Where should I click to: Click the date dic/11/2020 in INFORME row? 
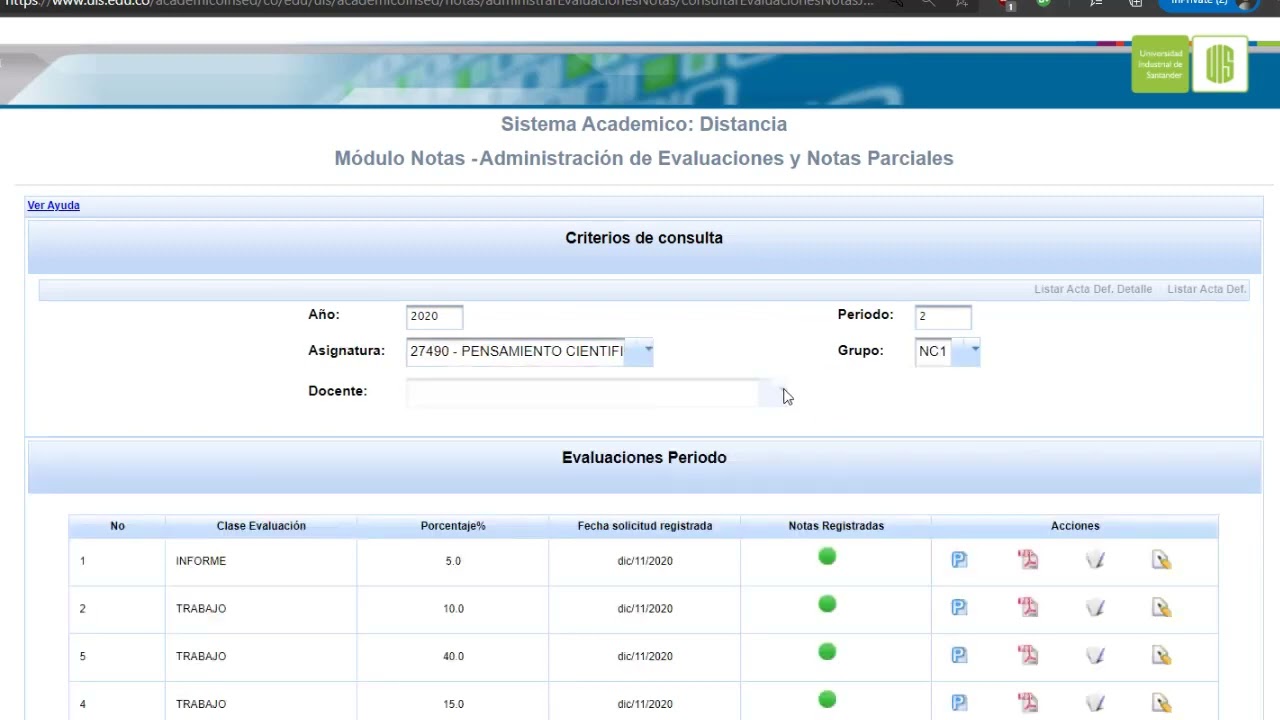[x=645, y=561]
